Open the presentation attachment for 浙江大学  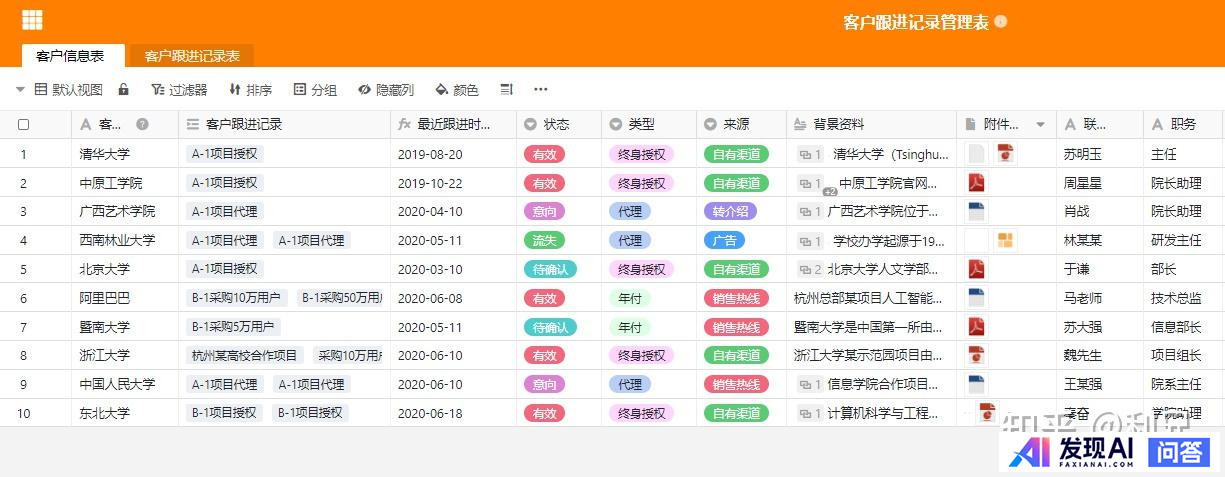click(x=976, y=355)
